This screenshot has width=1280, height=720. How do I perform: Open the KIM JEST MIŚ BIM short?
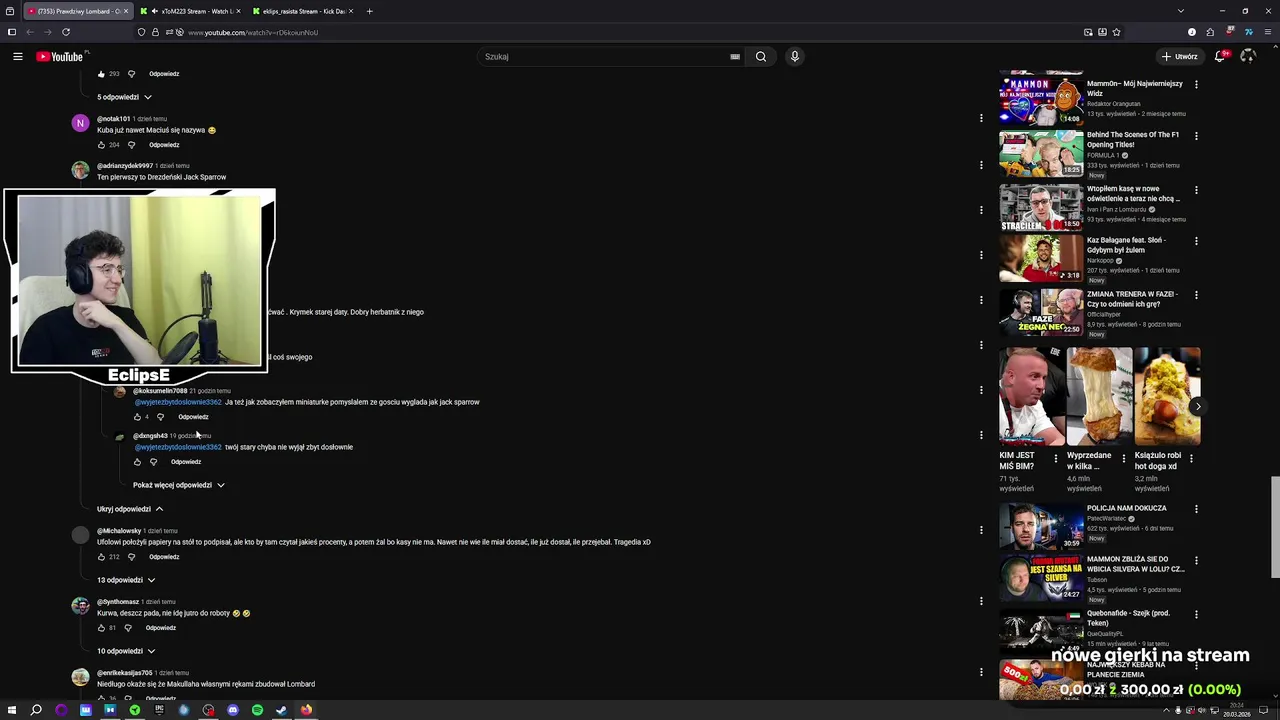tap(1032, 396)
